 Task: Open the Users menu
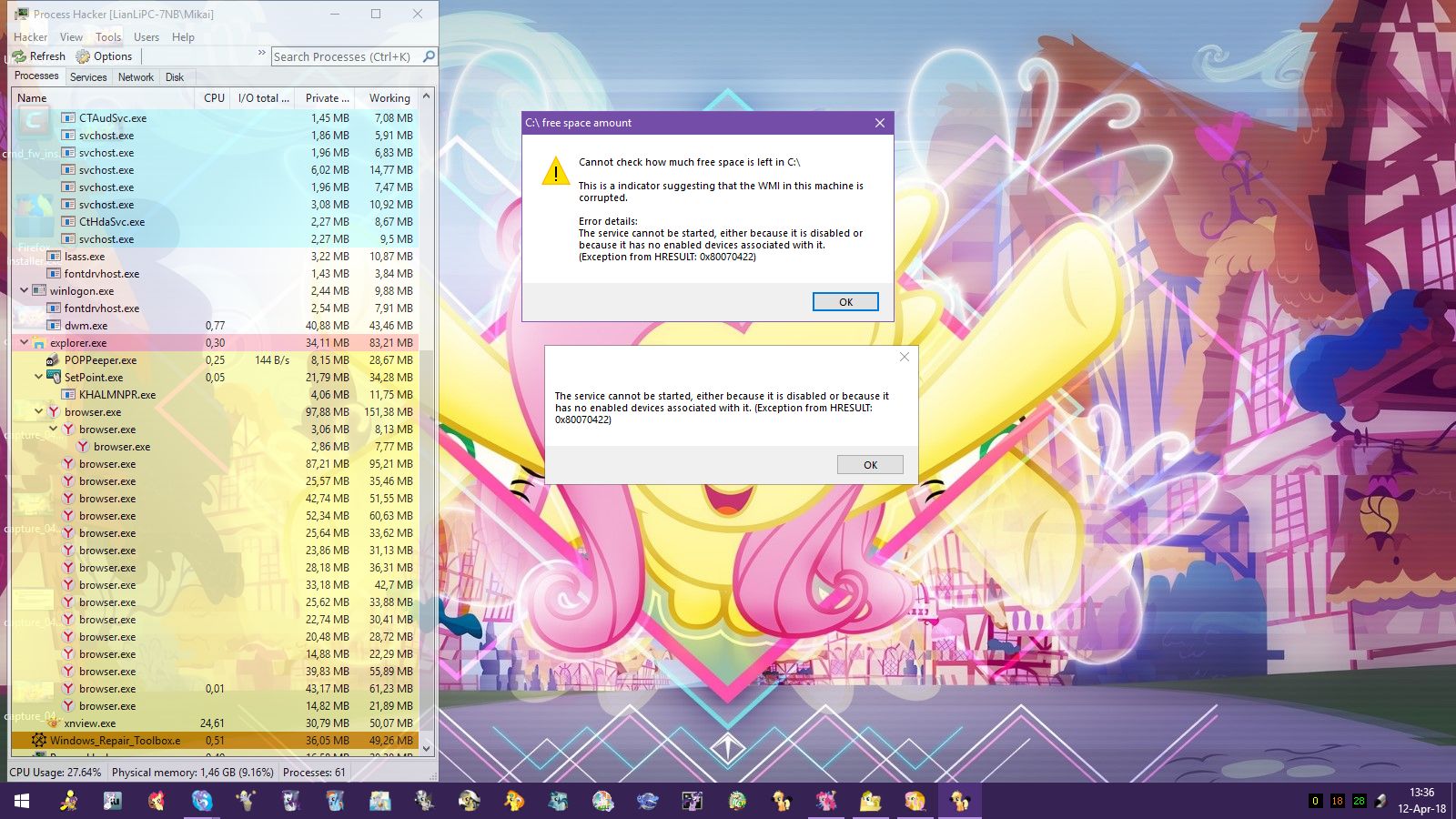click(147, 37)
